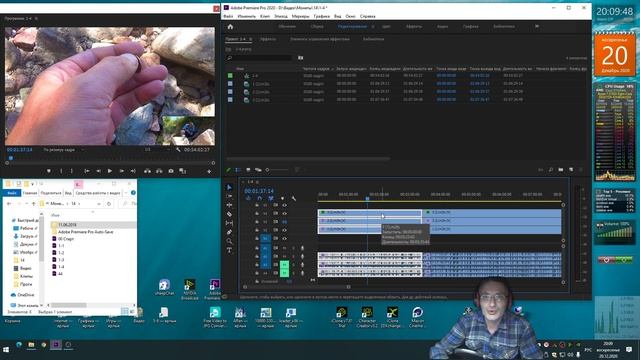Add a marker from the timeline header
This screenshot has width=640, height=360.
pyautogui.click(x=282, y=198)
